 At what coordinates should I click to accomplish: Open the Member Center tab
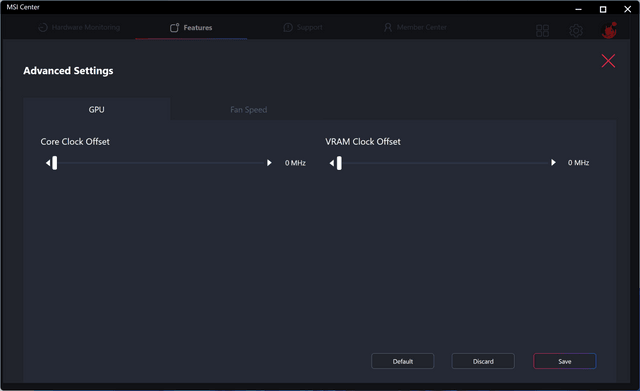pyautogui.click(x=415, y=27)
